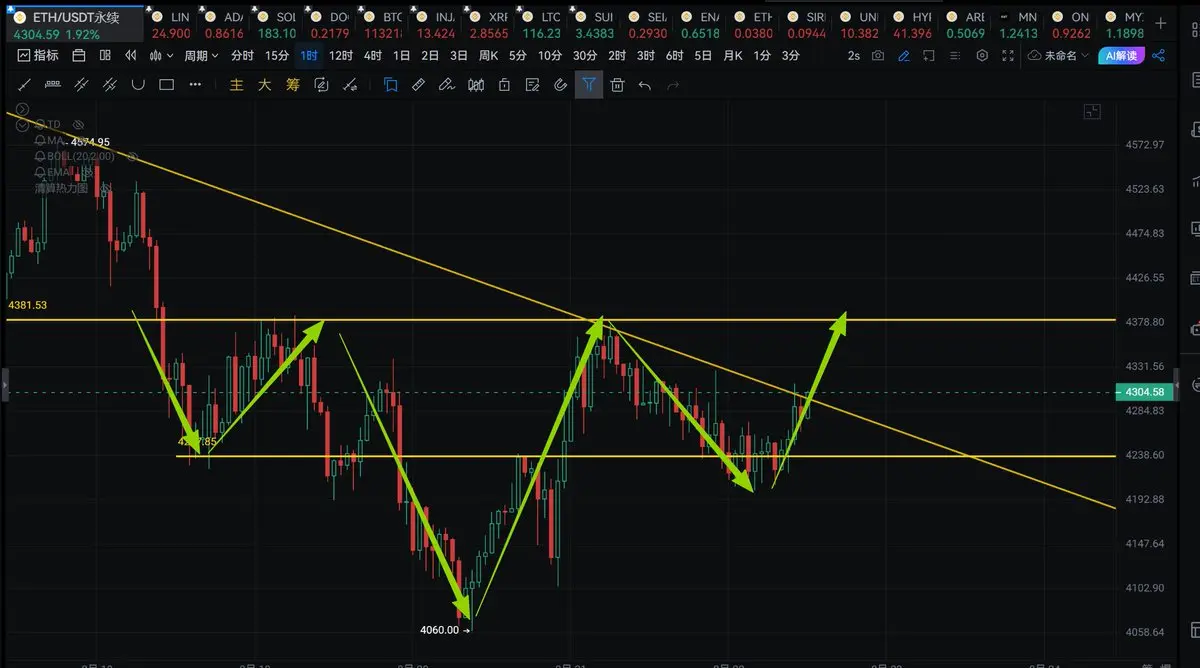Select the measuring ruler tool
The image size is (1200, 668).
click(x=419, y=85)
